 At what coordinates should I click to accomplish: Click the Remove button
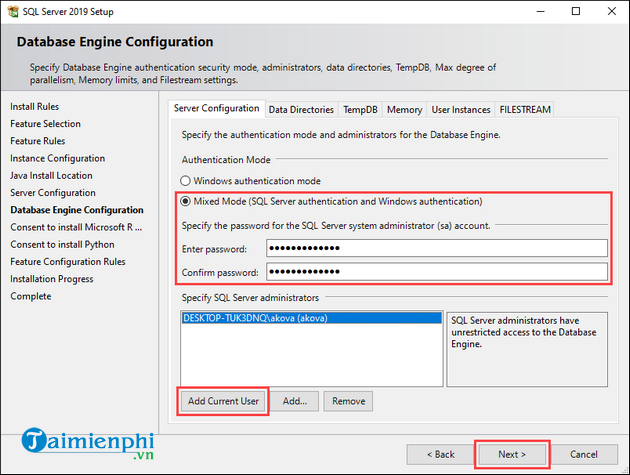point(348,401)
